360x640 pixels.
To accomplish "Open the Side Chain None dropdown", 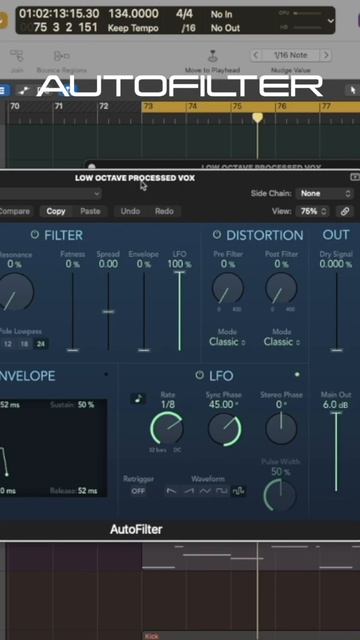I will [325, 193].
